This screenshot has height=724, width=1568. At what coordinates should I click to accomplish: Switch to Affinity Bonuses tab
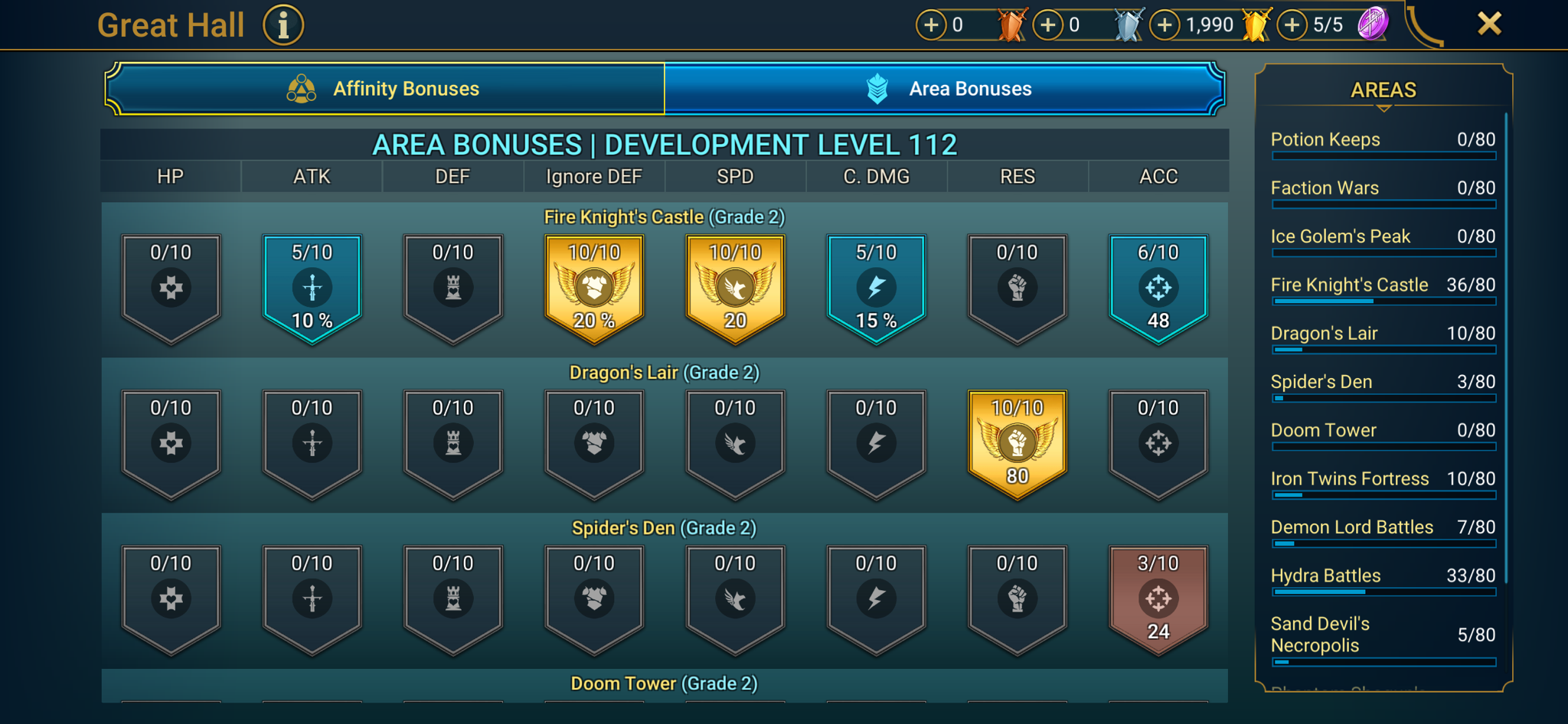[384, 89]
